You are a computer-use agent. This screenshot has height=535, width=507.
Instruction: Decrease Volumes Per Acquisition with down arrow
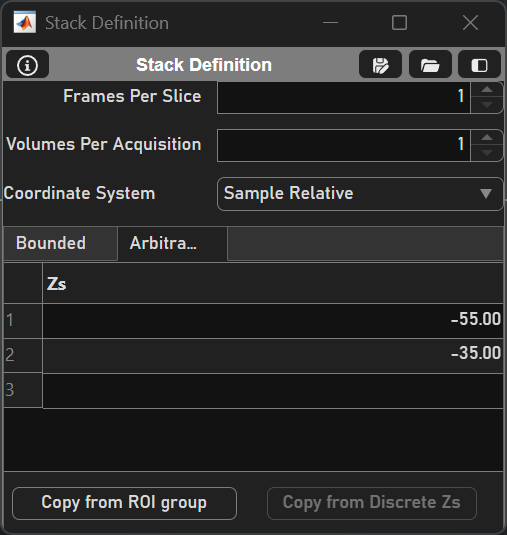(487, 153)
